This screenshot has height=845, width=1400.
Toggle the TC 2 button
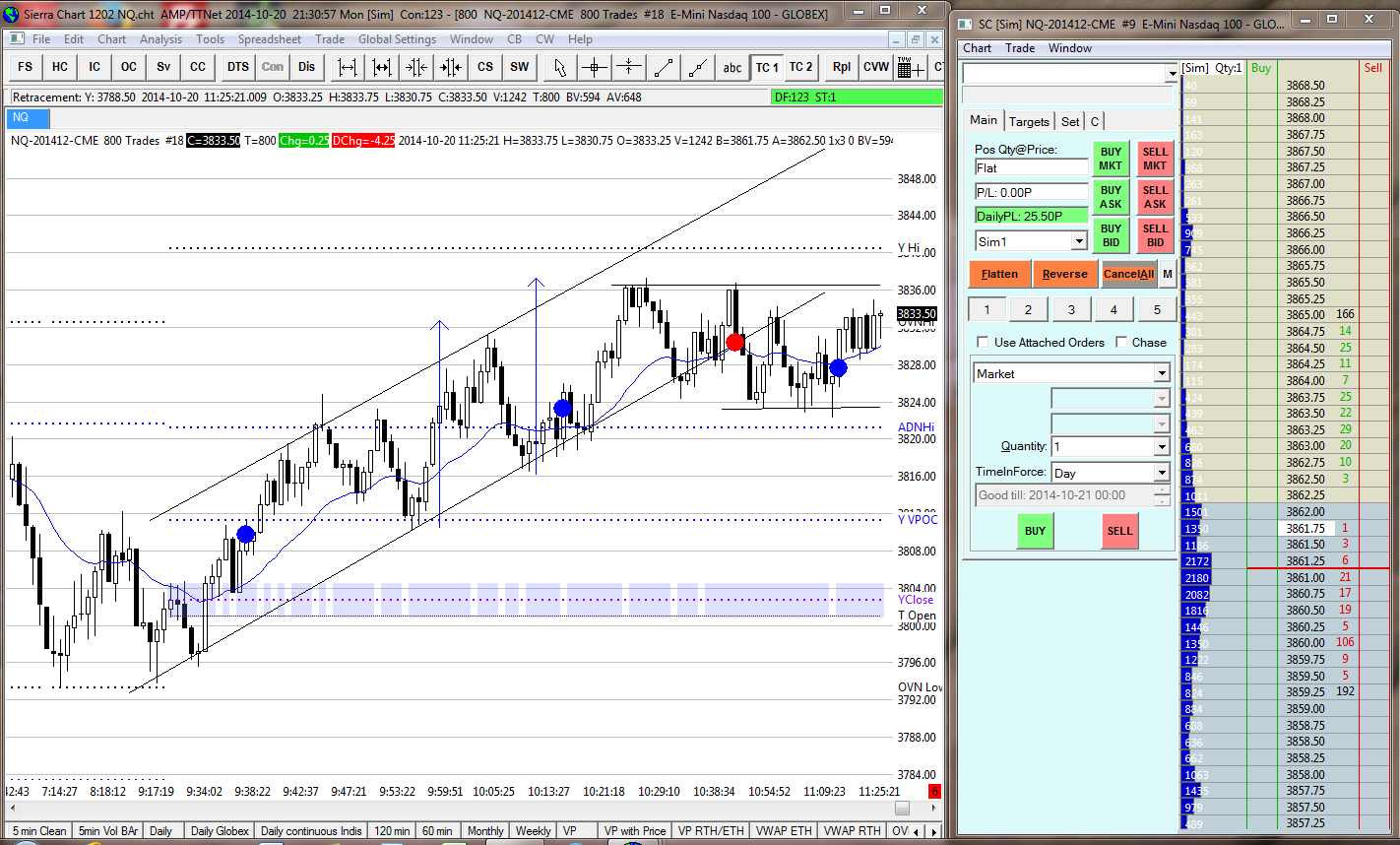point(801,67)
